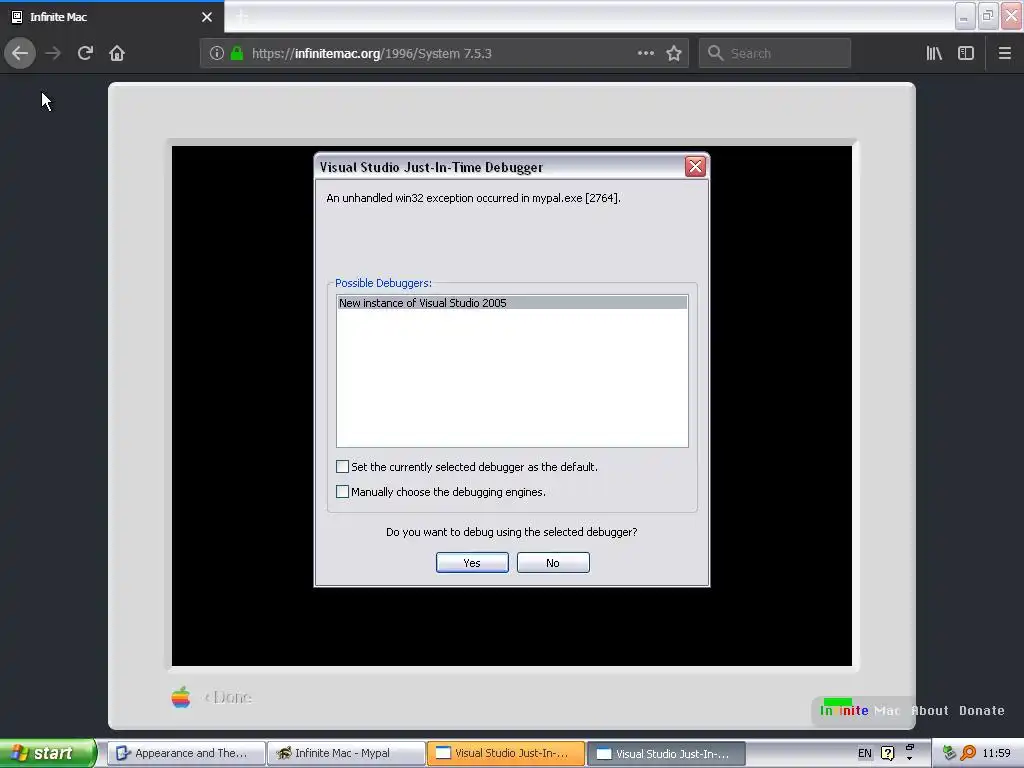1024x768 pixels.
Task: Toggle the sidebar view icon
Action: tap(966, 54)
